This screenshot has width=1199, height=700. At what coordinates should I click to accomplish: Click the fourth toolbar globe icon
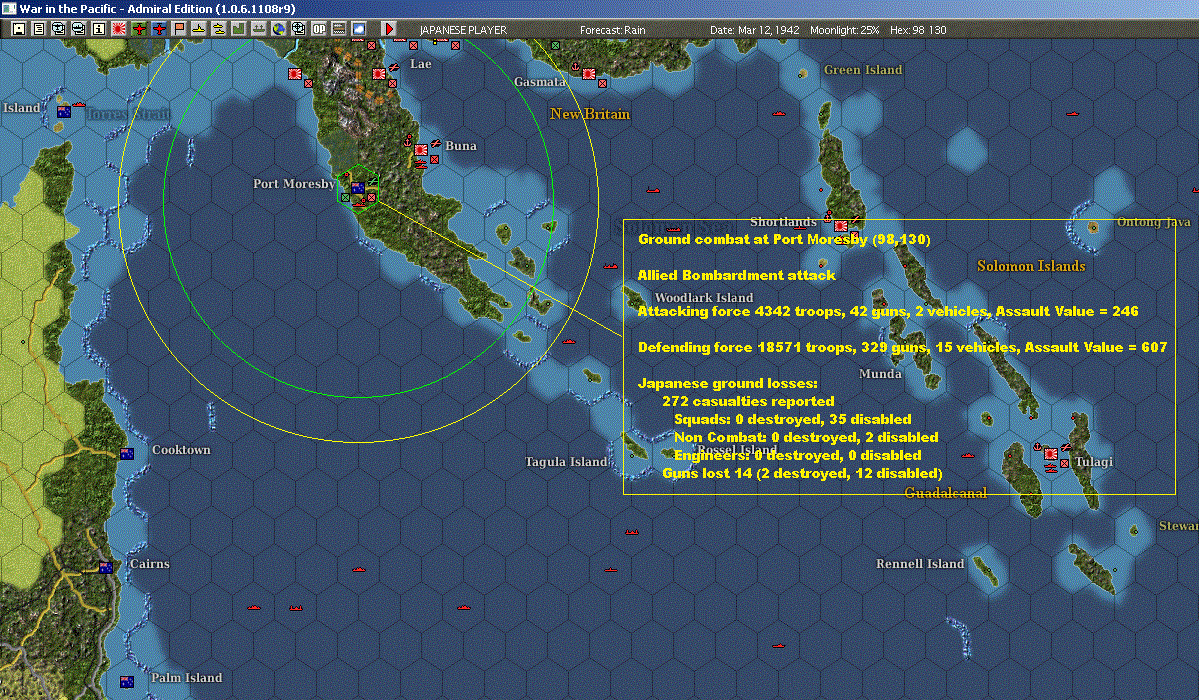[79, 29]
